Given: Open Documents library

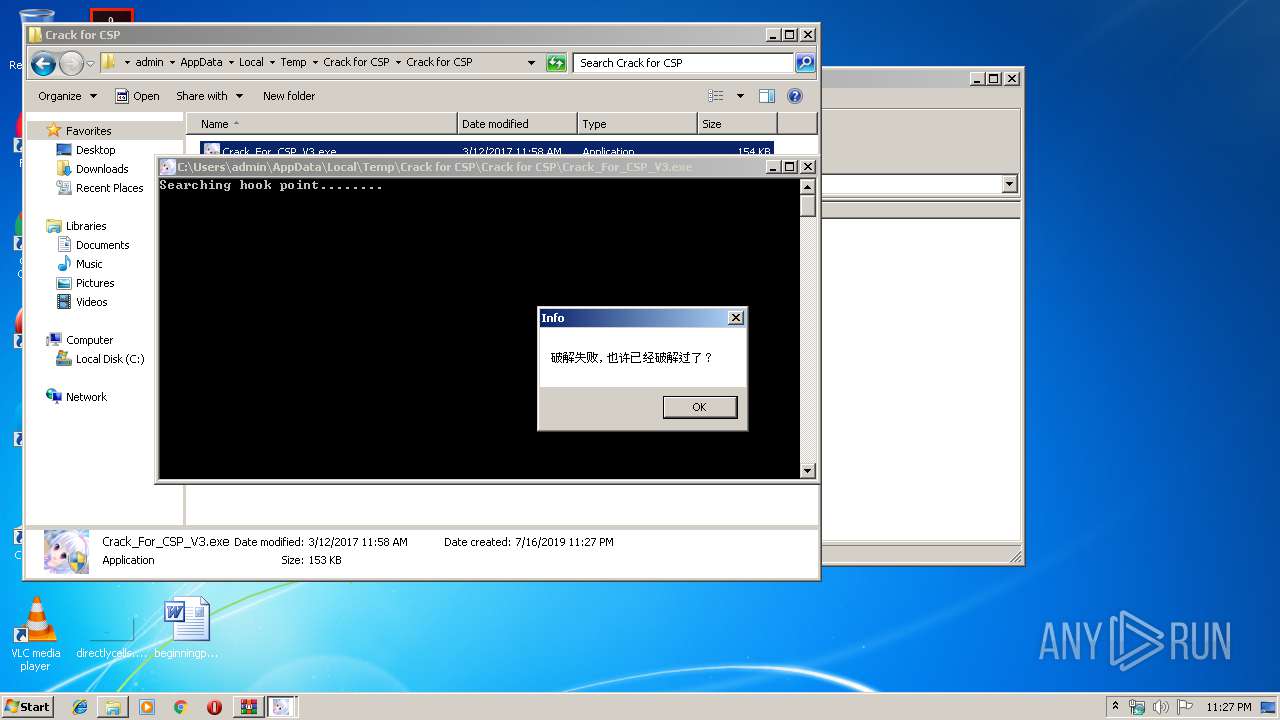Looking at the screenshot, I should point(102,245).
